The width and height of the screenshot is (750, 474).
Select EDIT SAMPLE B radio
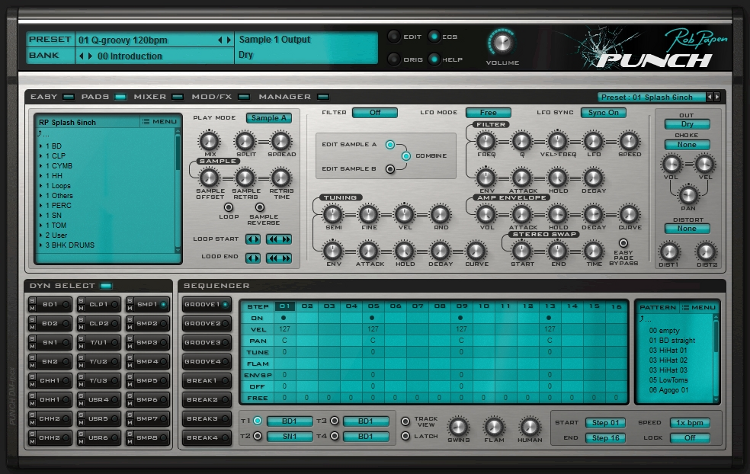(x=390, y=169)
